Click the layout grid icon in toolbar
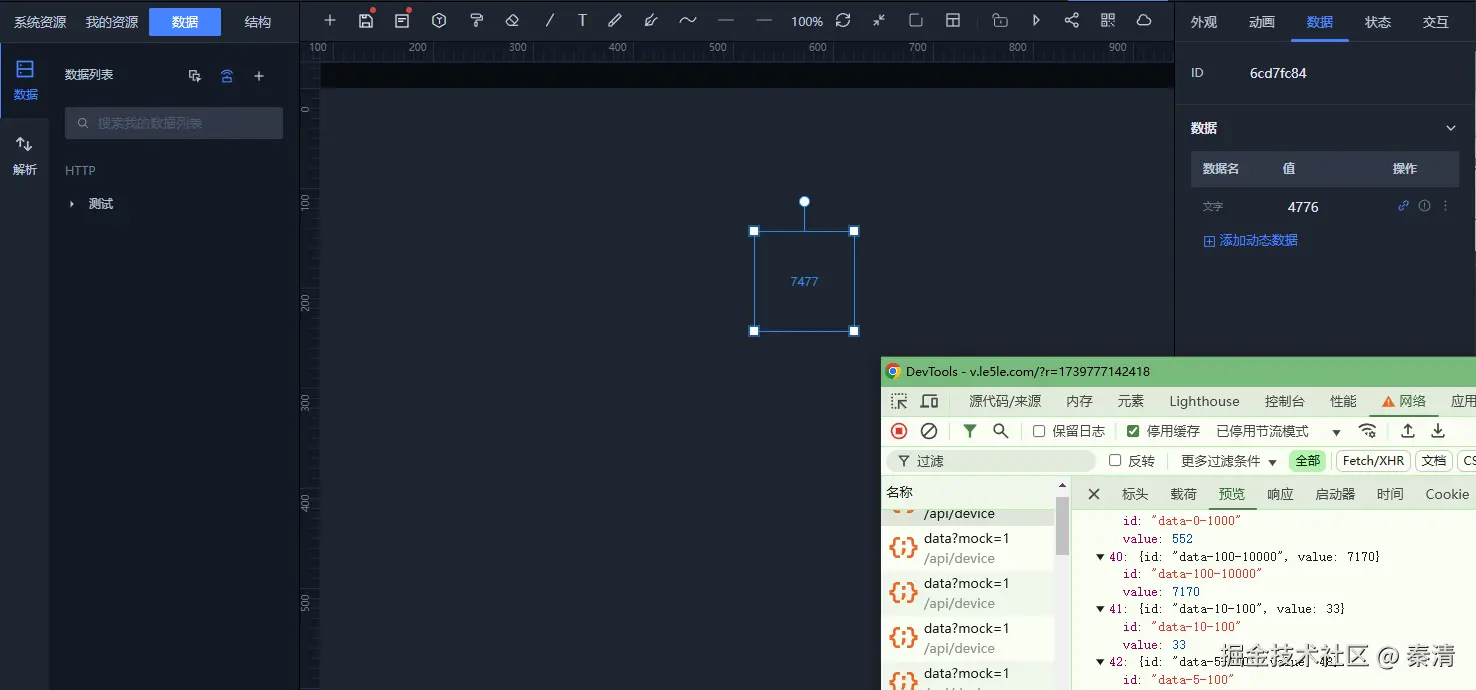Viewport: 1476px width, 690px height. 953,21
